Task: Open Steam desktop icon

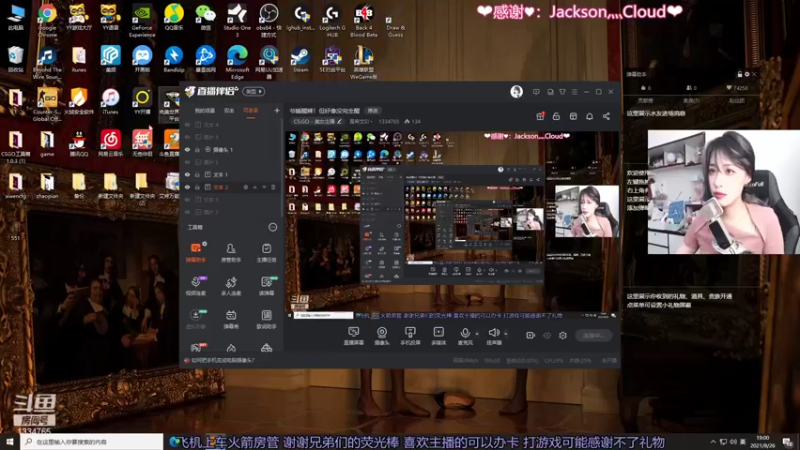Action: coord(300,59)
